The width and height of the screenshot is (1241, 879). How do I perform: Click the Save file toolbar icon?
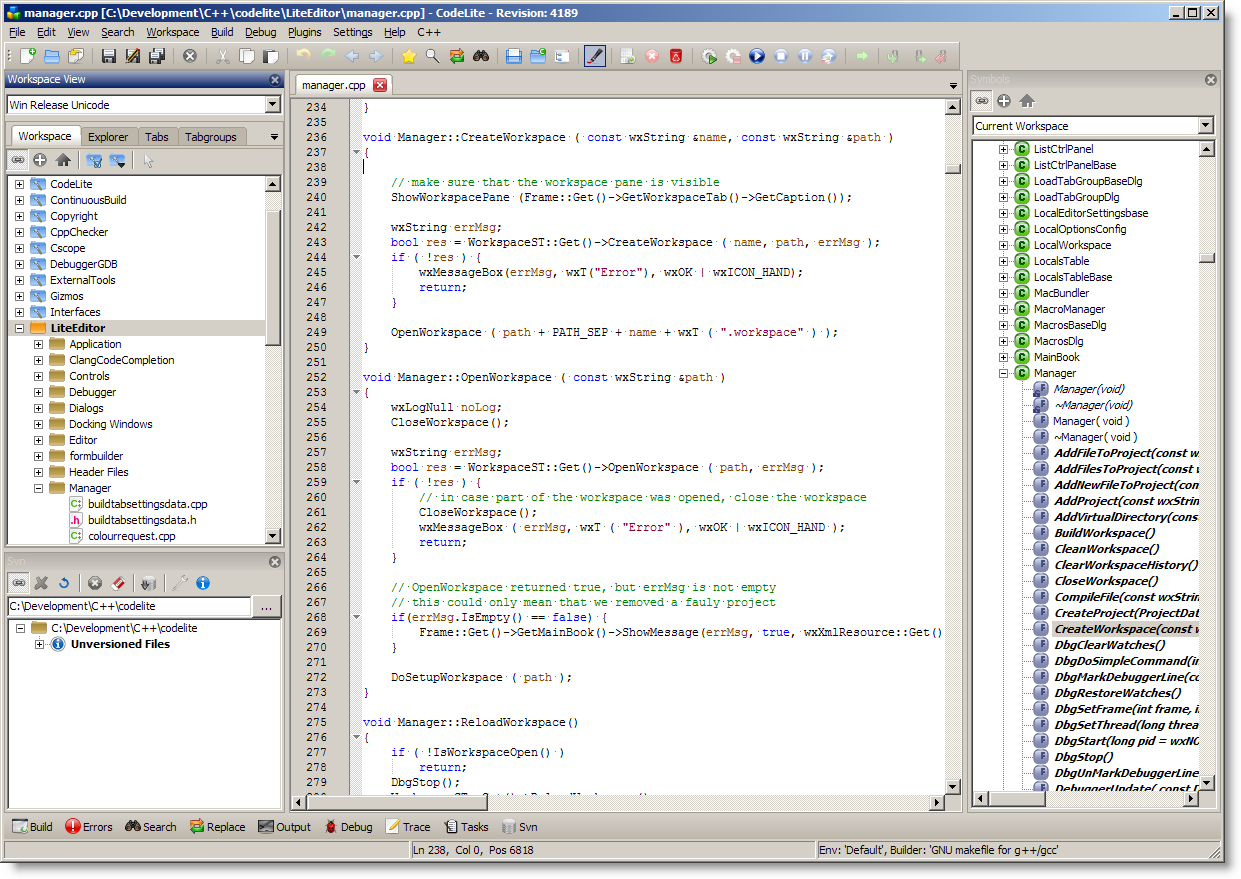[x=109, y=56]
